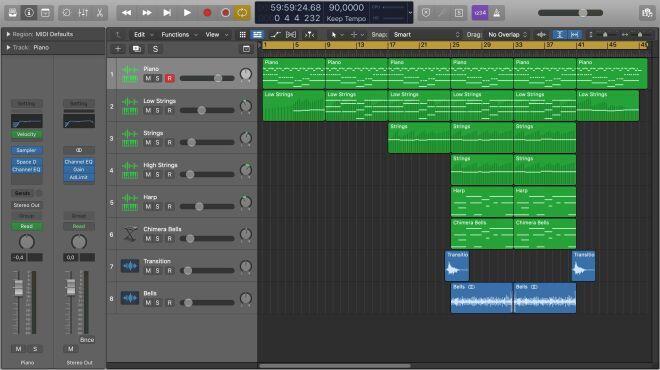Open the command-click tool menu
Image resolution: width=660 pixels, height=370 pixels.
click(x=357, y=35)
